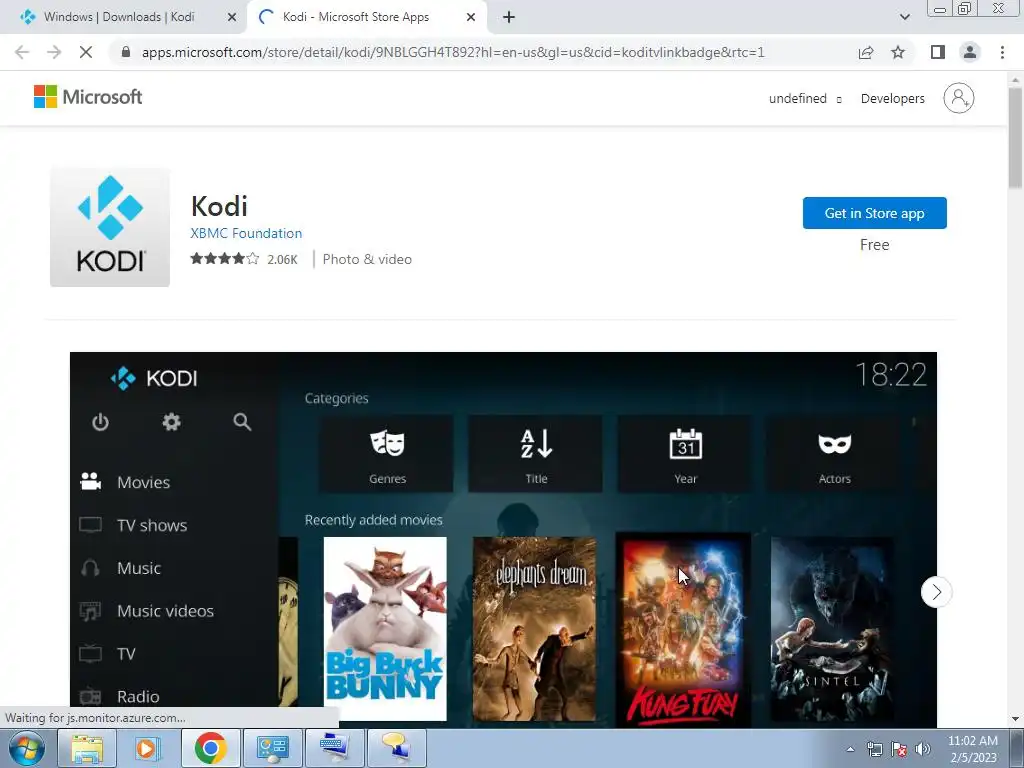
Task: Open the Developers link
Action: pos(892,99)
